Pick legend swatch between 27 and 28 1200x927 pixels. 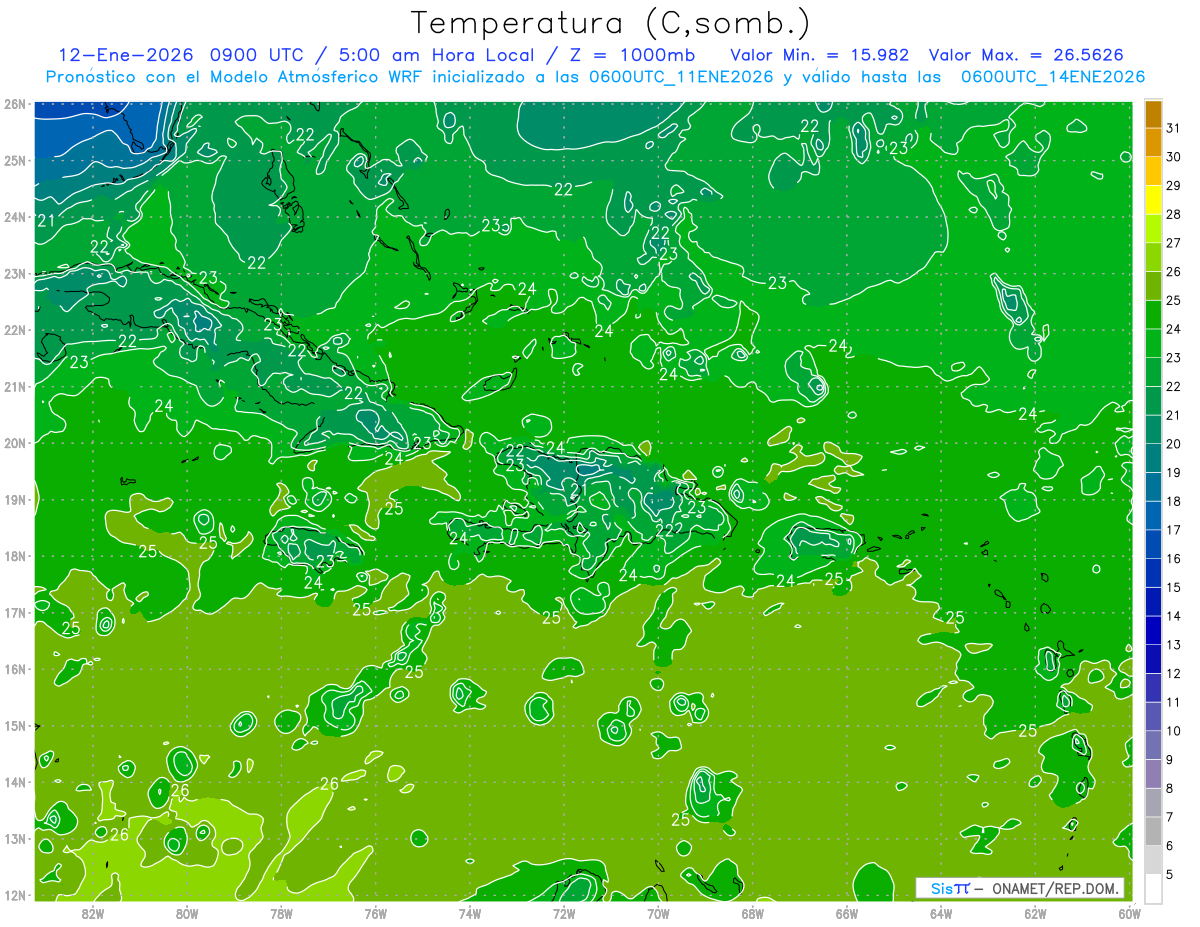point(1153,228)
